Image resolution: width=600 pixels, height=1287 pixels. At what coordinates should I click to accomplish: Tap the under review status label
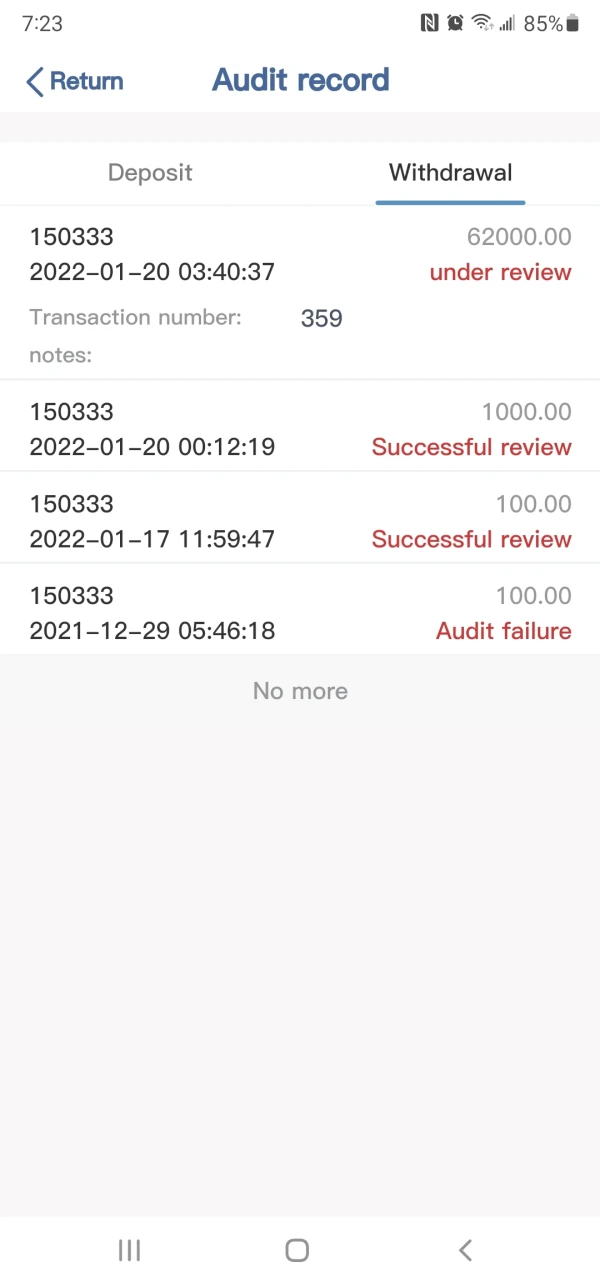click(500, 272)
